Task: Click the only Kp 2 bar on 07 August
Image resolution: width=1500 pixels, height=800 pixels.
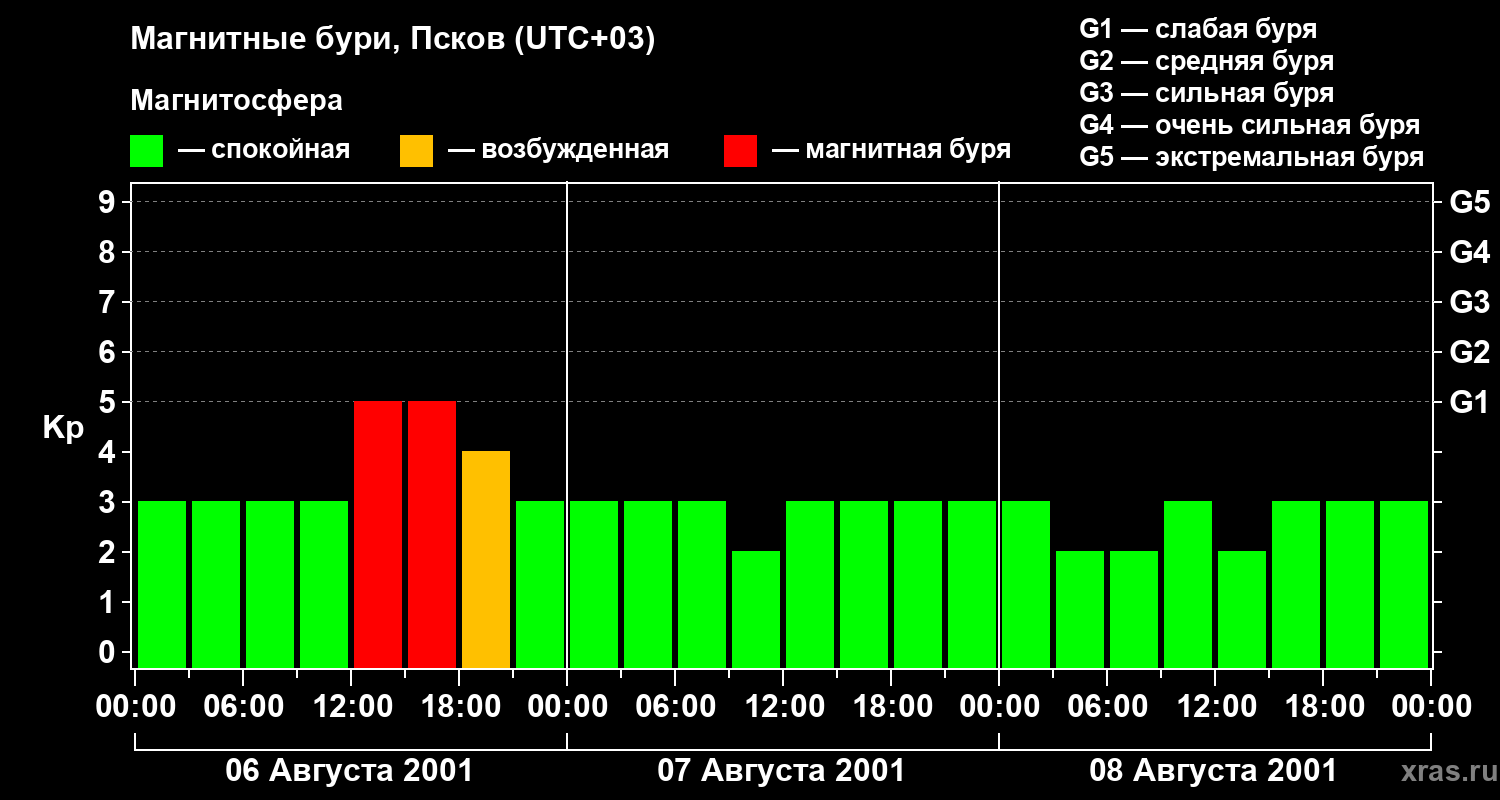Action: coord(756,609)
